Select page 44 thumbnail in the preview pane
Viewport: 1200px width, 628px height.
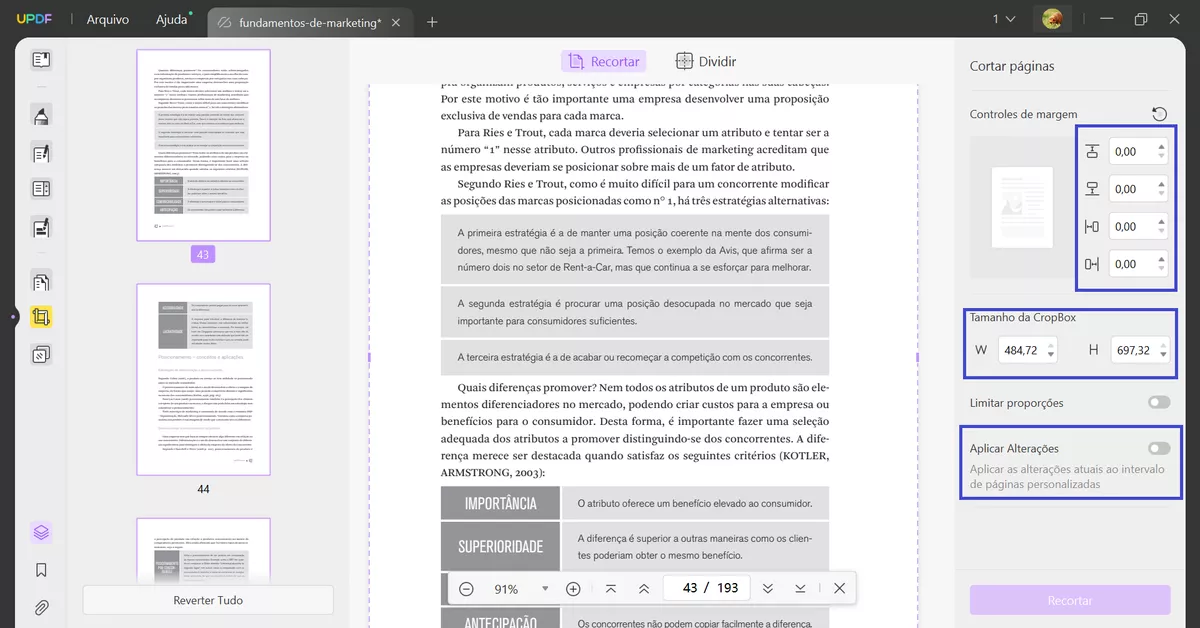pyautogui.click(x=203, y=380)
